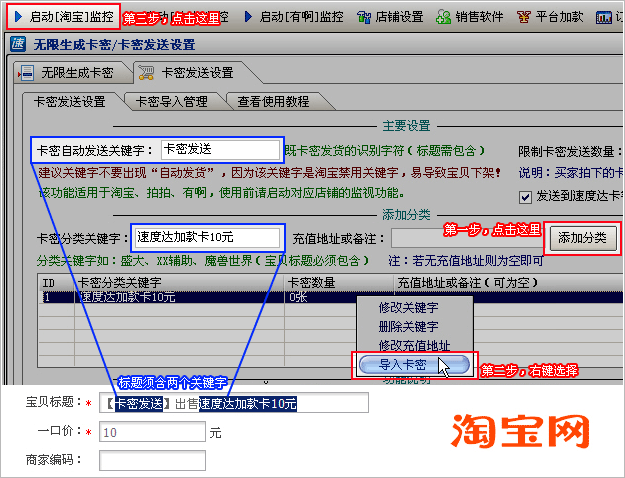The width and height of the screenshot is (625, 478).
Task: Click the 充值地址或备注 column header
Action: pos(509,283)
